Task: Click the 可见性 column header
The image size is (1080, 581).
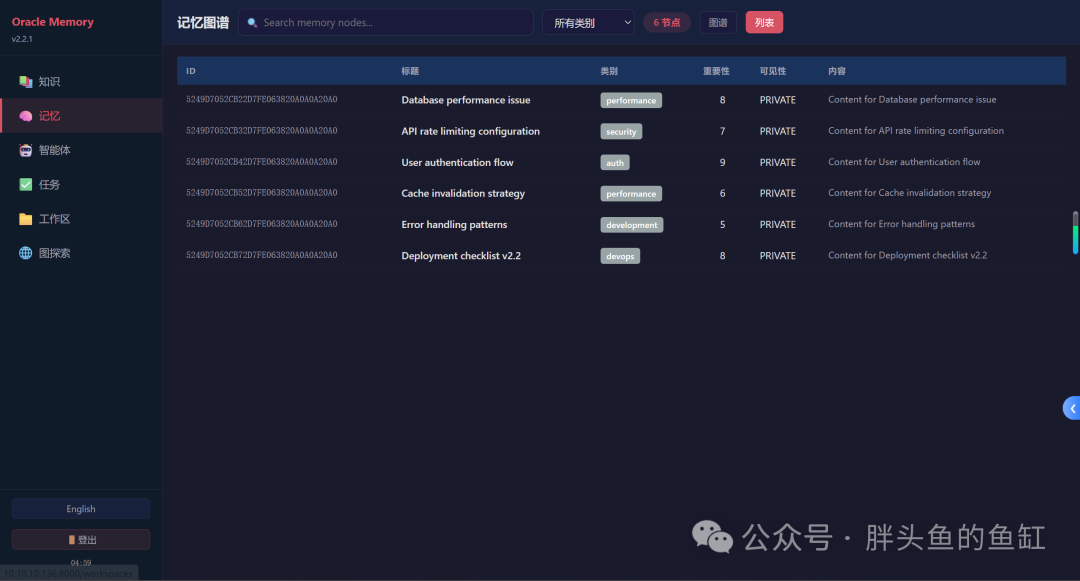Action: (773, 71)
